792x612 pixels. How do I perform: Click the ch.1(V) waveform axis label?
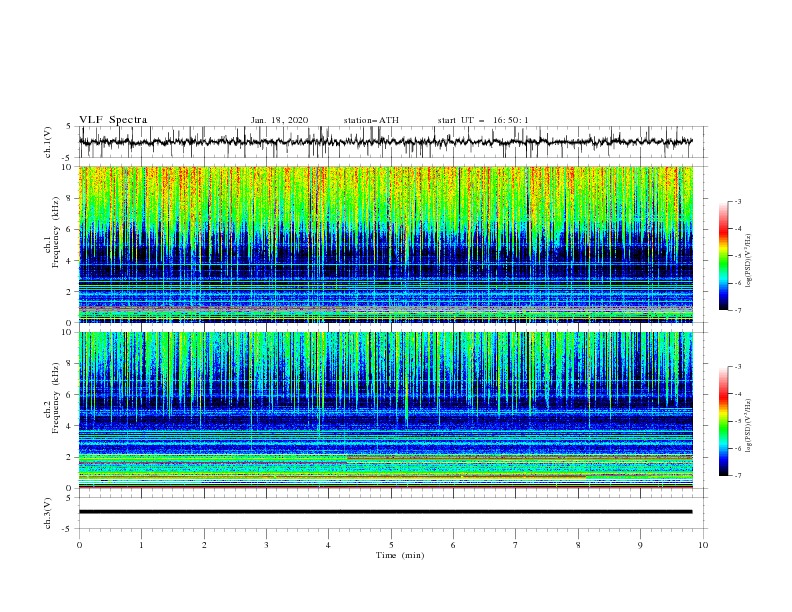pyautogui.click(x=48, y=142)
